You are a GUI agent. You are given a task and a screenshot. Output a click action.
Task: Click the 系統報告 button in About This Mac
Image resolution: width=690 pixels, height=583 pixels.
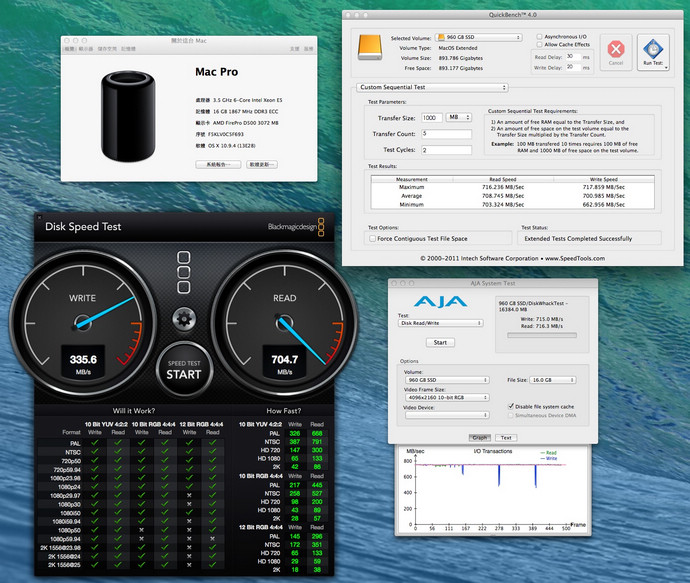pyautogui.click(x=218, y=165)
